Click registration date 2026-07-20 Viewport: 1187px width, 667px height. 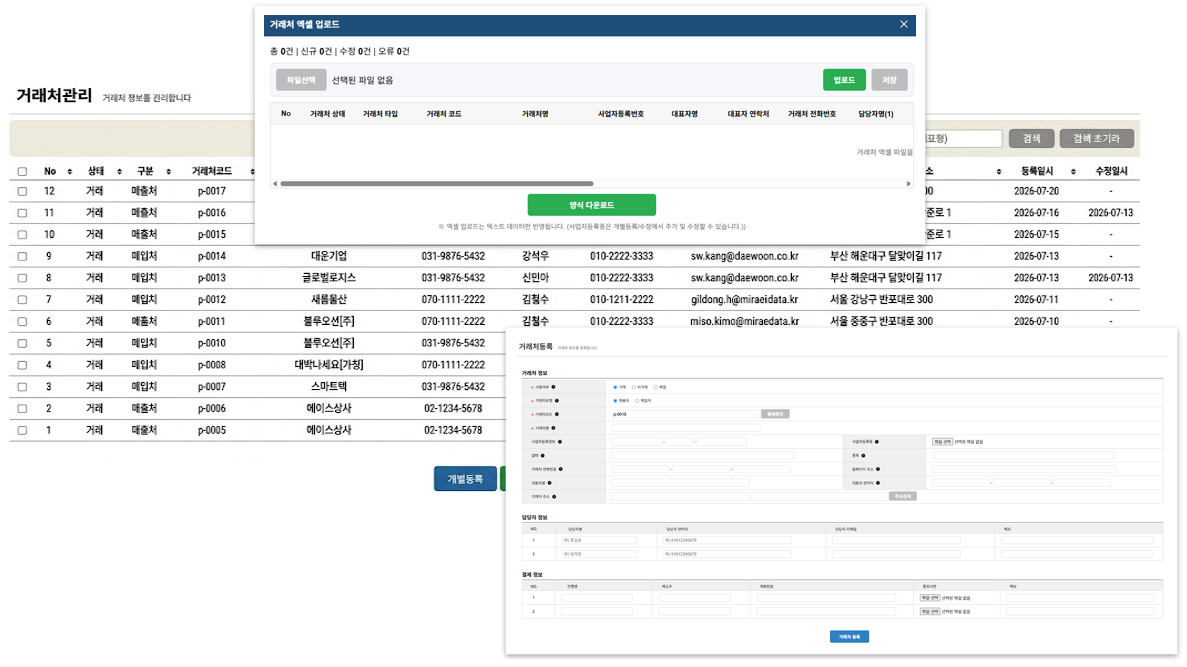coord(1036,192)
